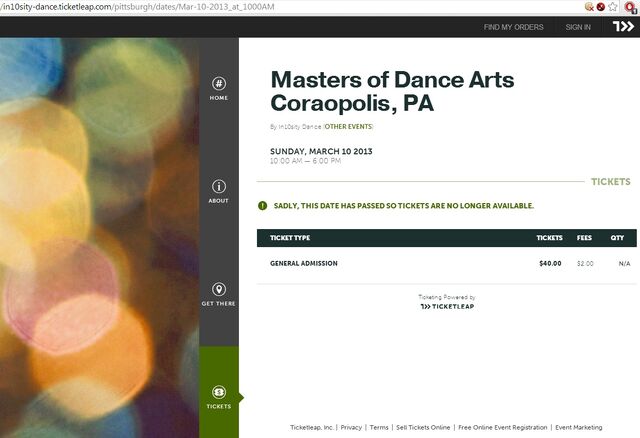Image resolution: width=640 pixels, height=438 pixels.
Task: Click the colorful bokeh event image
Action: pos(99,238)
